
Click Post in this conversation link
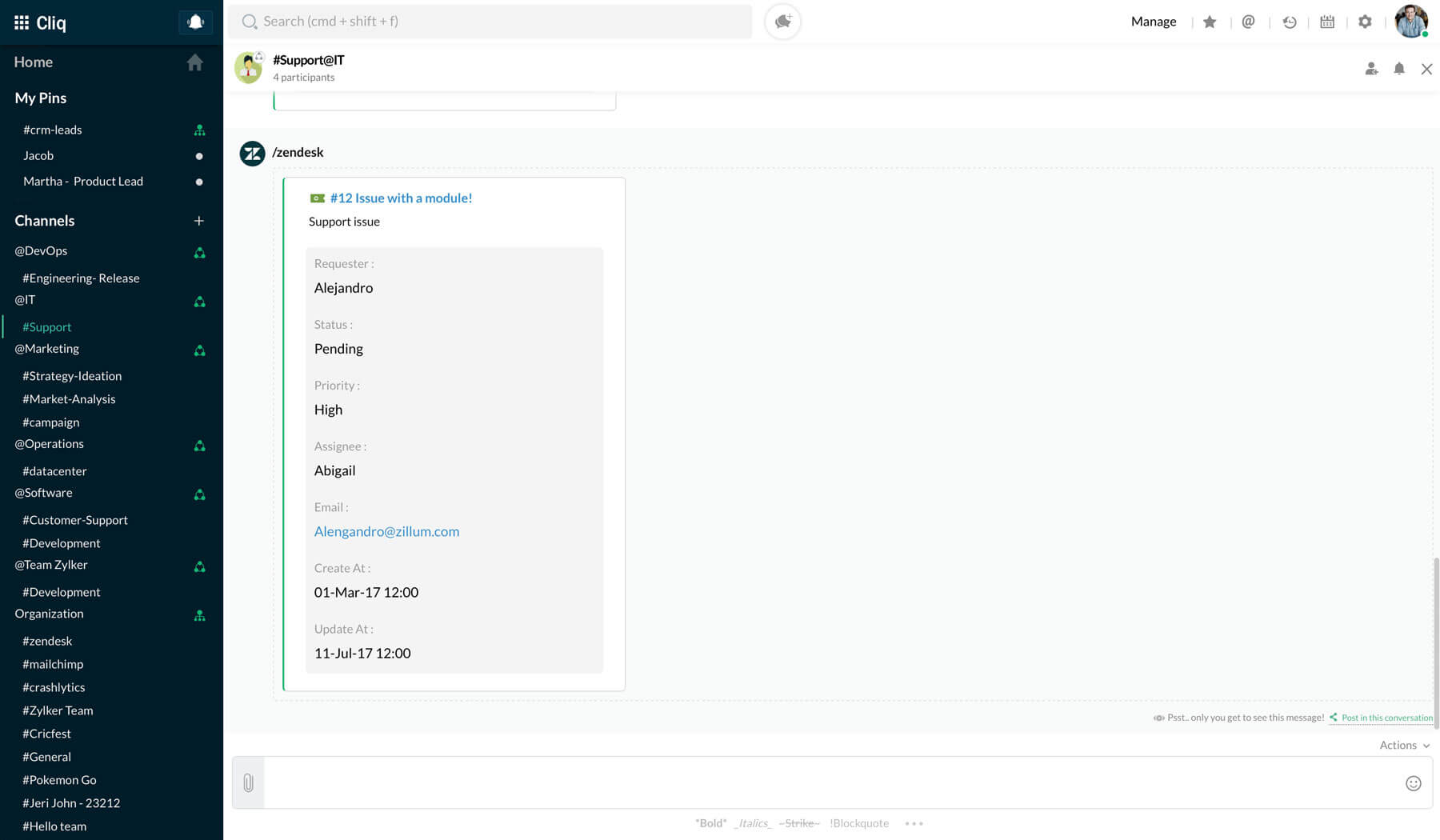click(1386, 718)
